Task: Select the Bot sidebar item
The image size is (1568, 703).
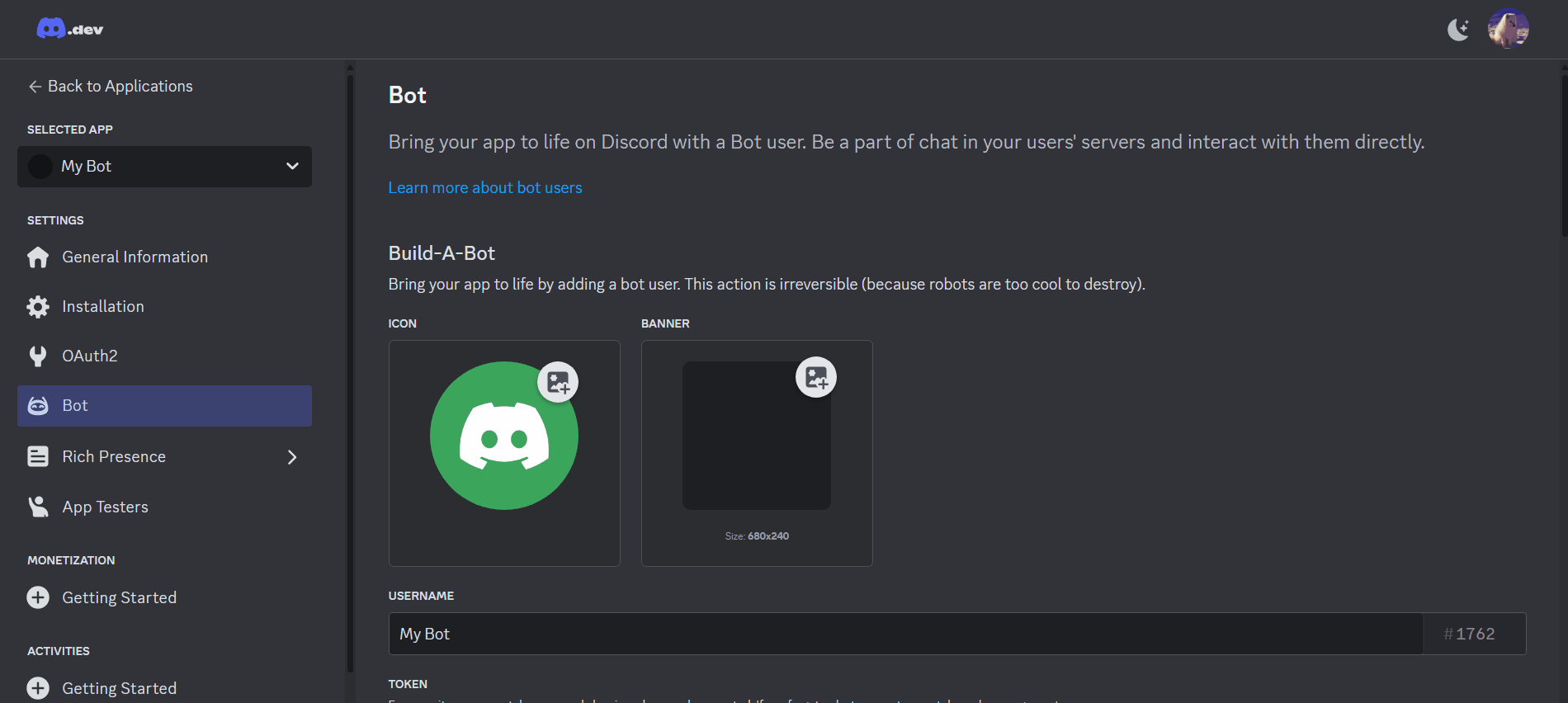Action: [164, 406]
